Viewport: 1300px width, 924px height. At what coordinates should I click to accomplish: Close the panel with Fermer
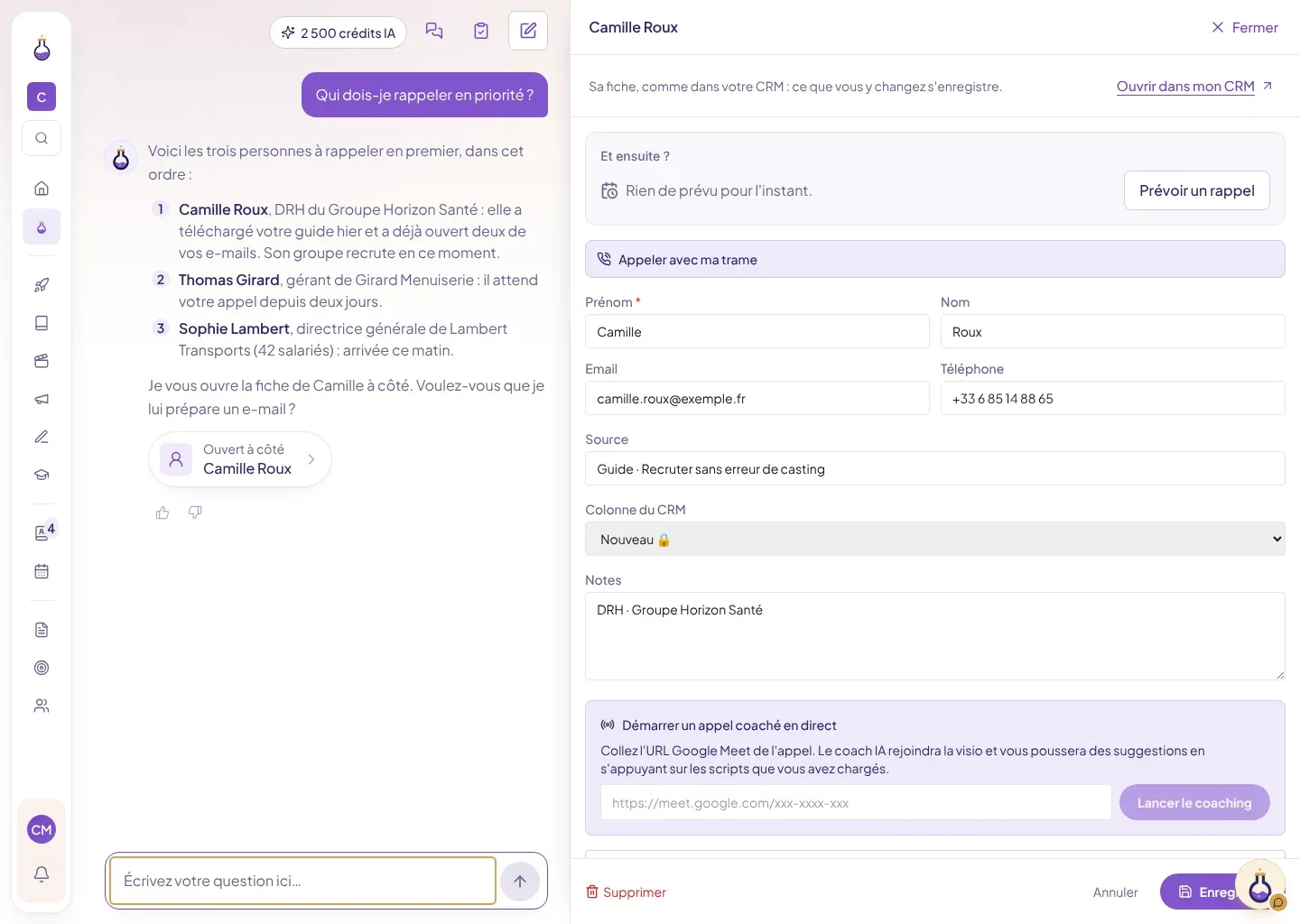point(1244,28)
